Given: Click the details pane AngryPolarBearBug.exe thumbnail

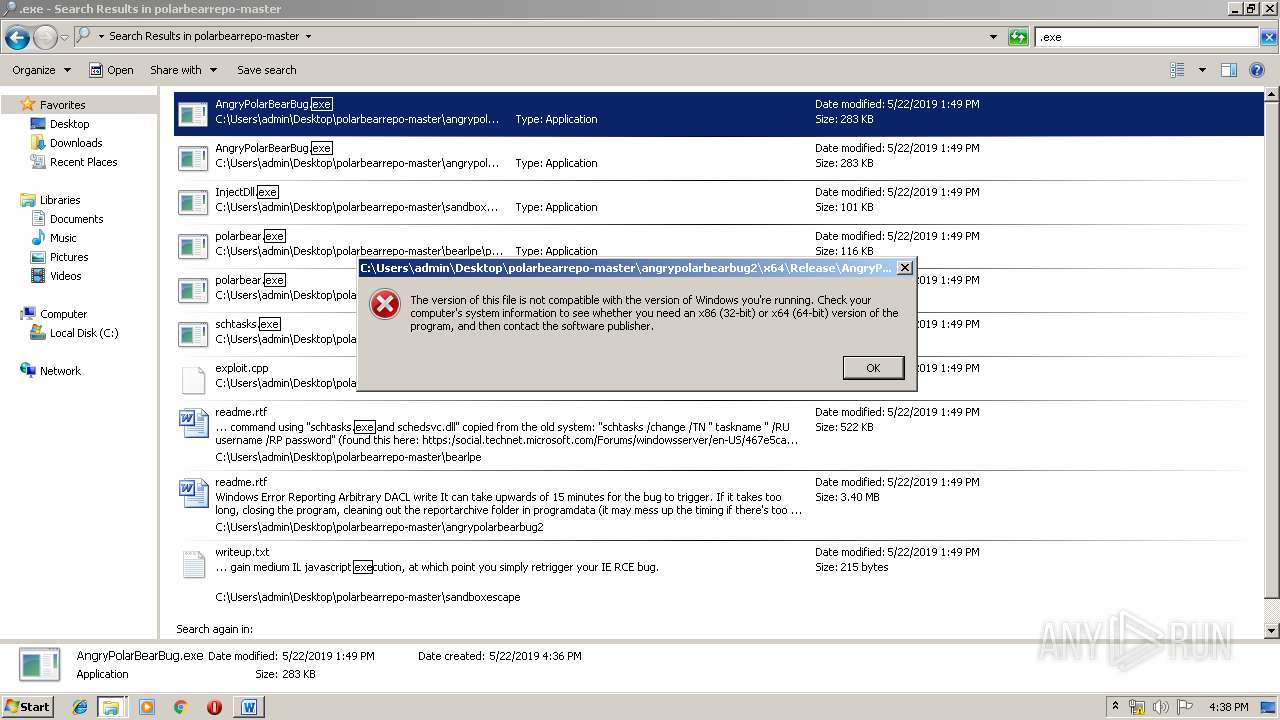Looking at the screenshot, I should pos(40,665).
